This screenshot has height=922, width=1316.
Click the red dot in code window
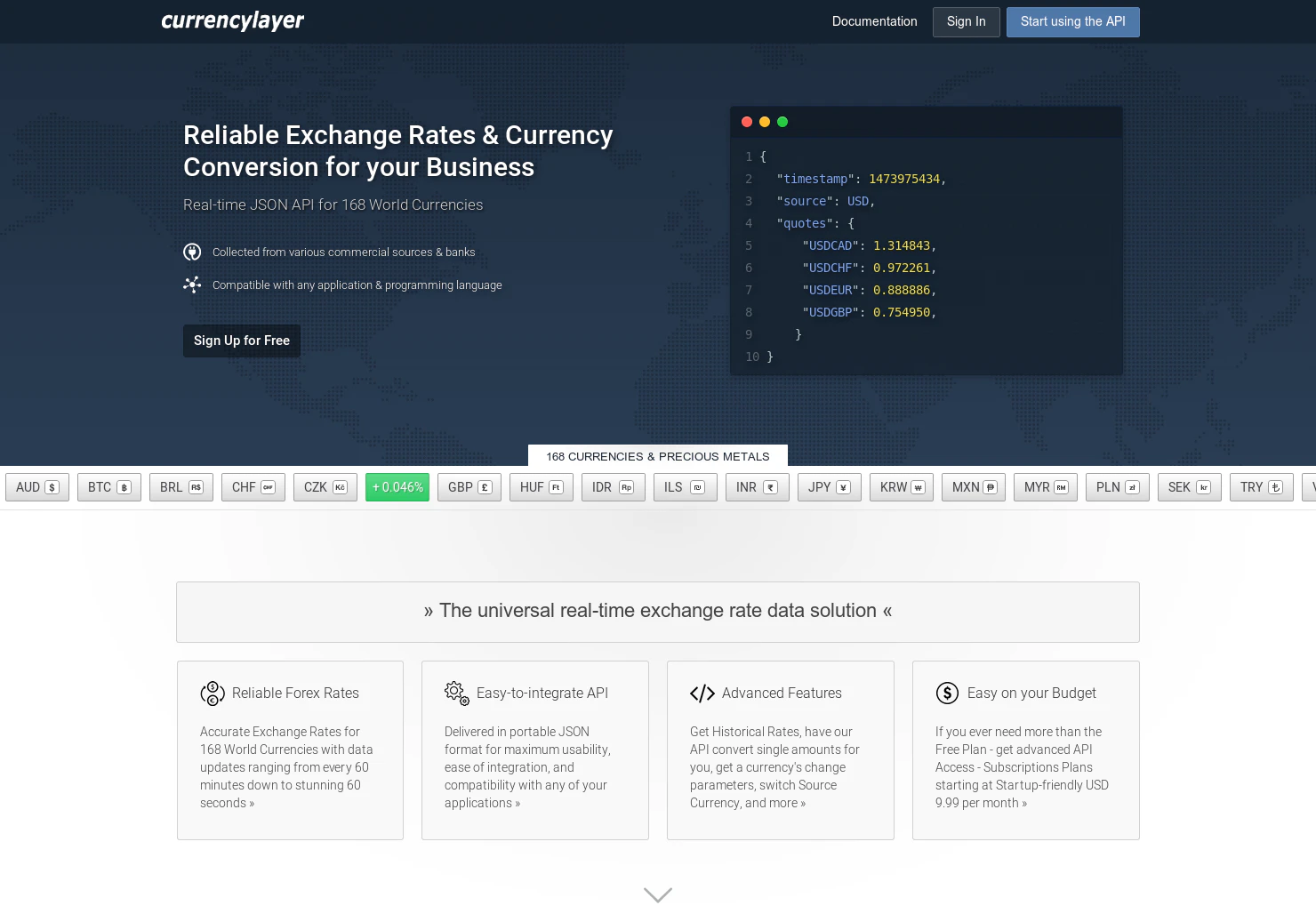[747, 122]
